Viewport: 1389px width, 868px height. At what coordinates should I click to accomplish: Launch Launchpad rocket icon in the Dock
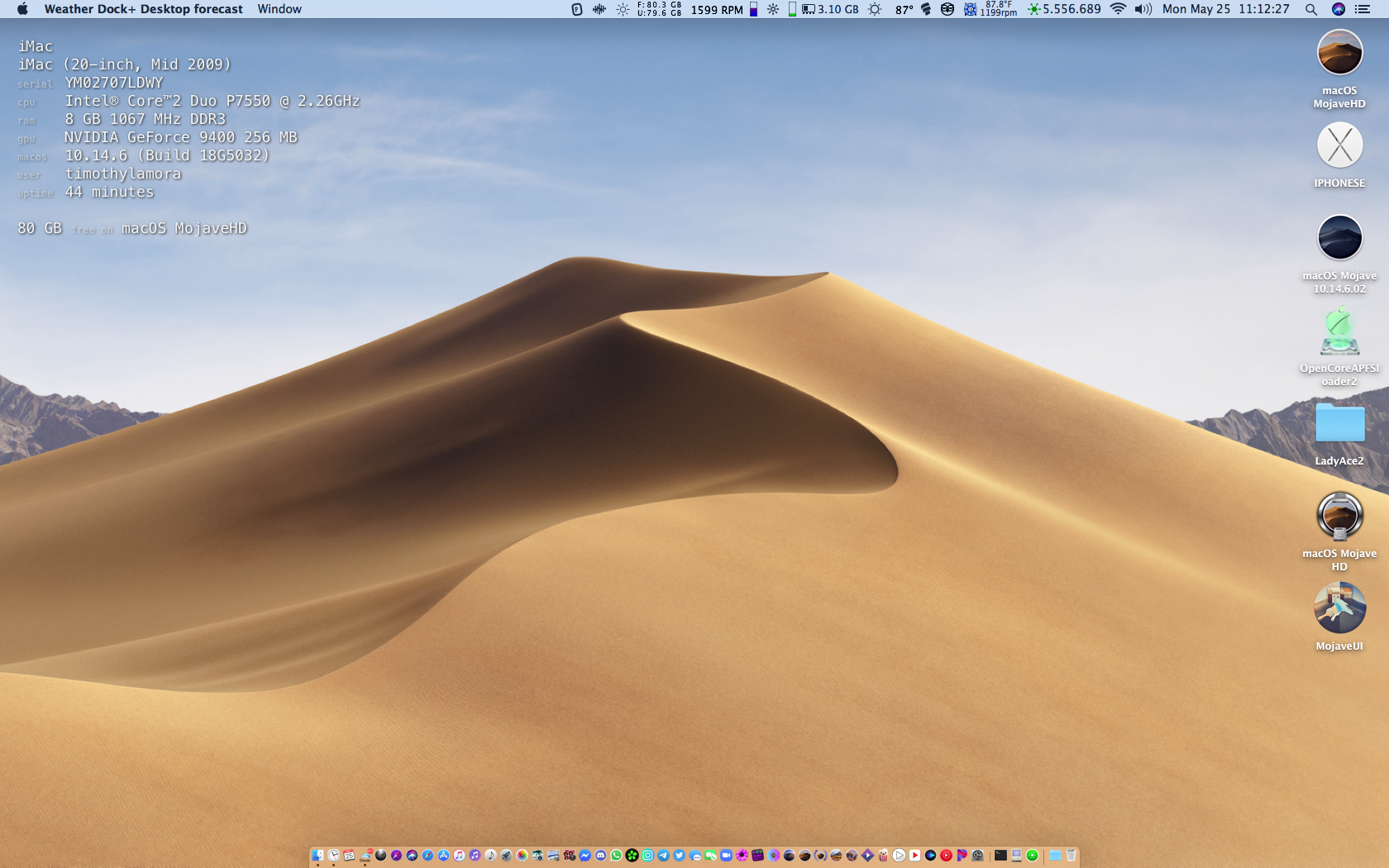(507, 856)
